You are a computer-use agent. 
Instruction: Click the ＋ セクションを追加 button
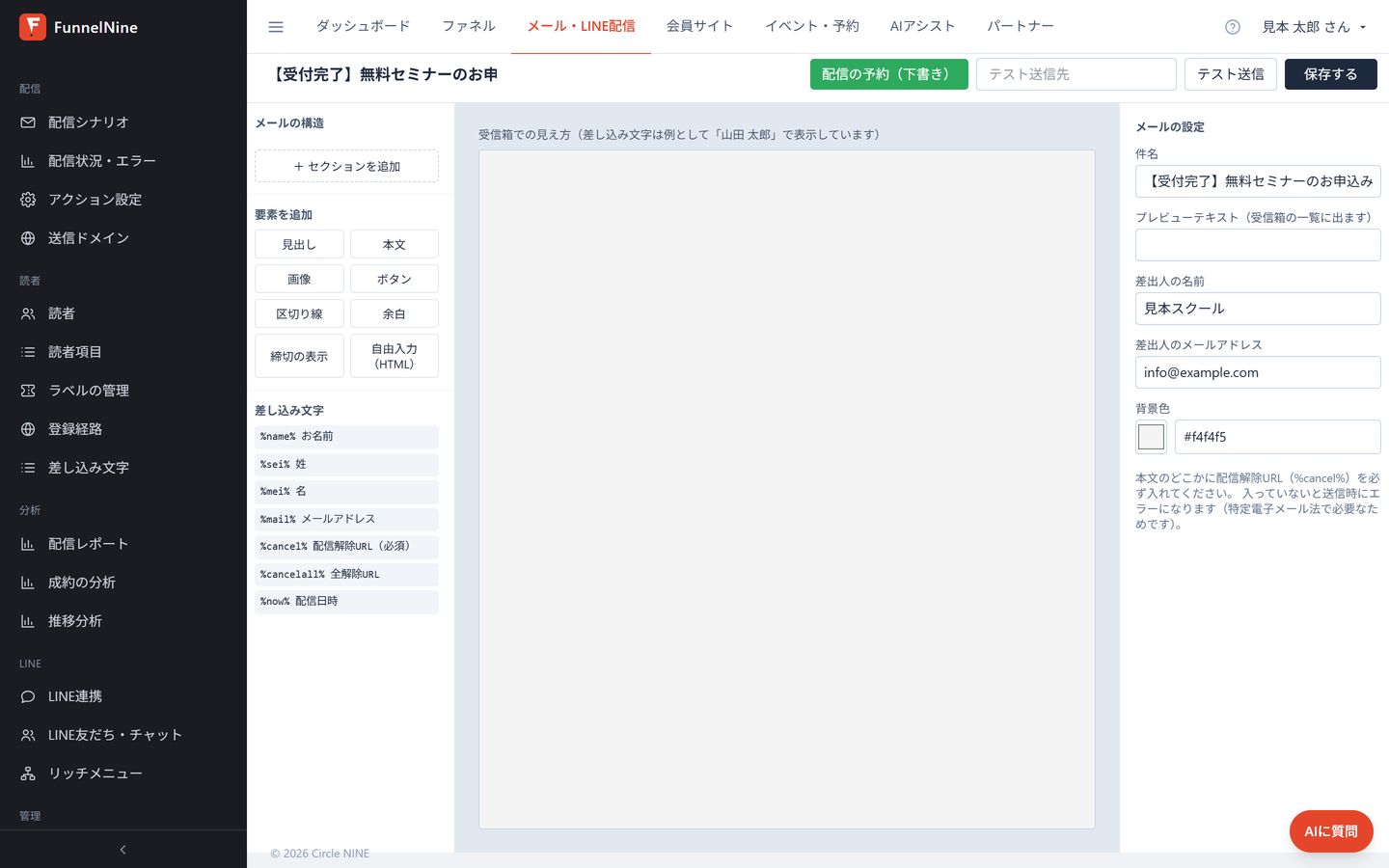[347, 166]
